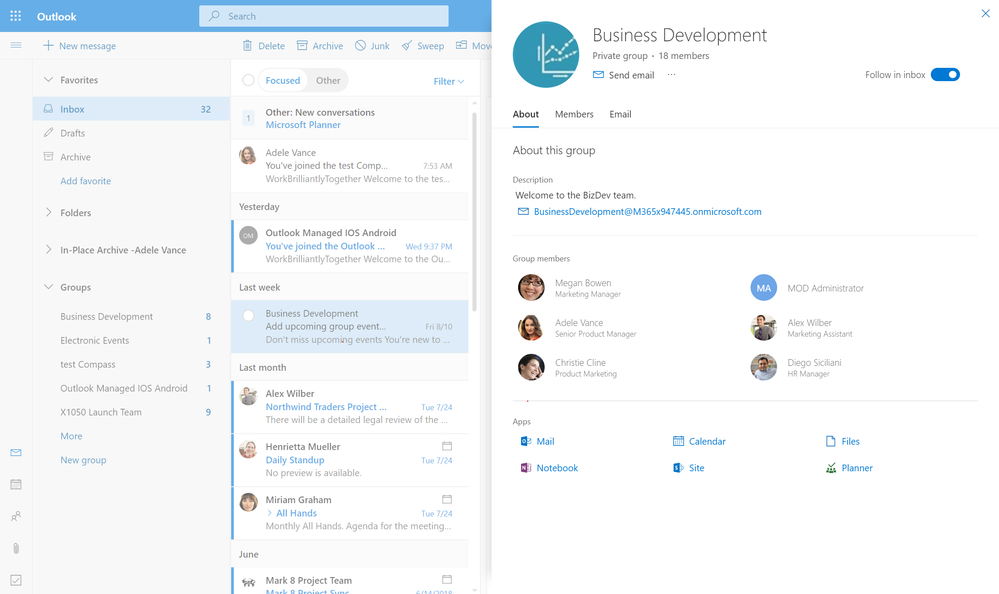
Task: Open Outlook Managed IOS Android message
Action: (350, 246)
